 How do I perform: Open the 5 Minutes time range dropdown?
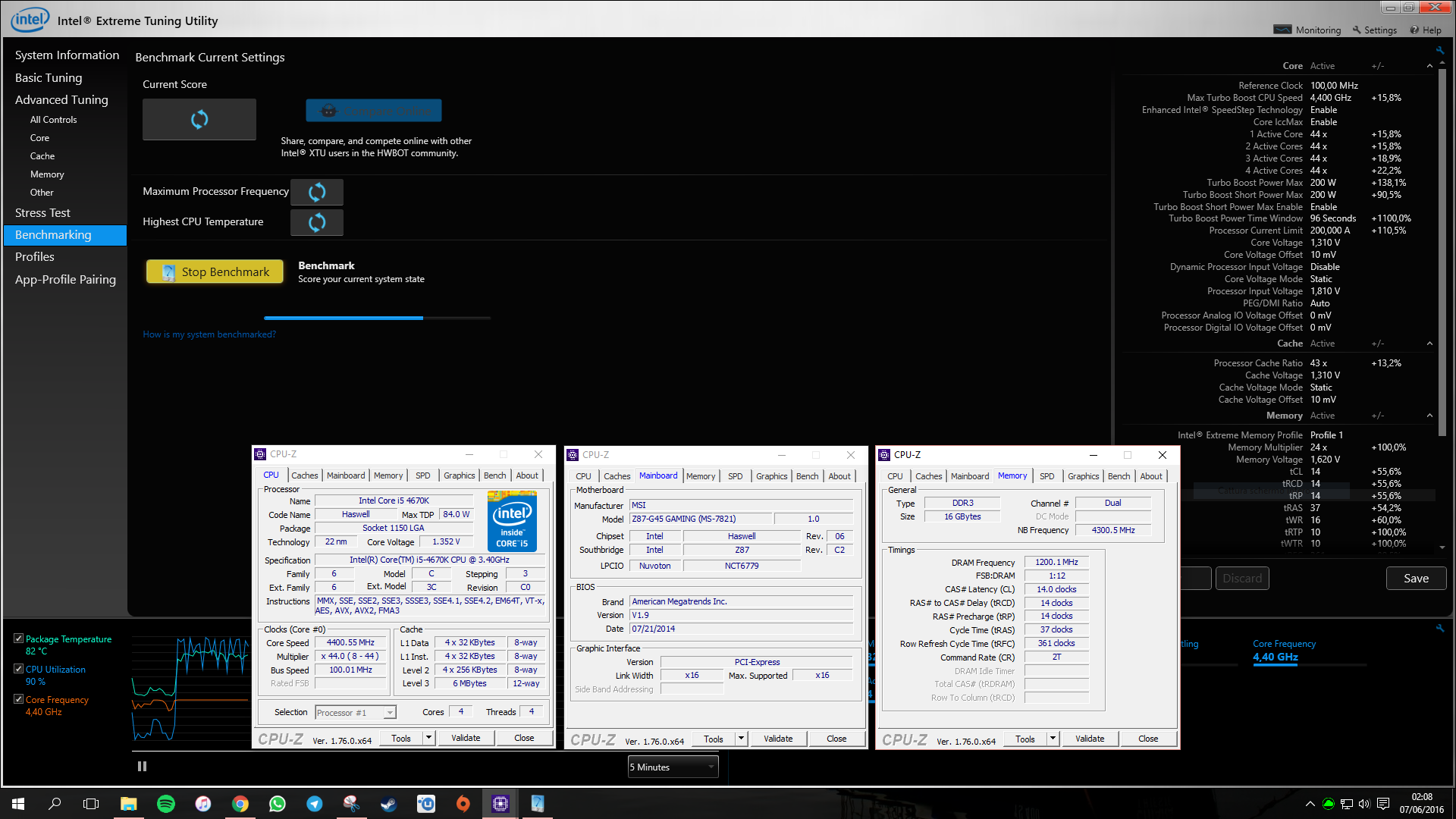click(673, 767)
